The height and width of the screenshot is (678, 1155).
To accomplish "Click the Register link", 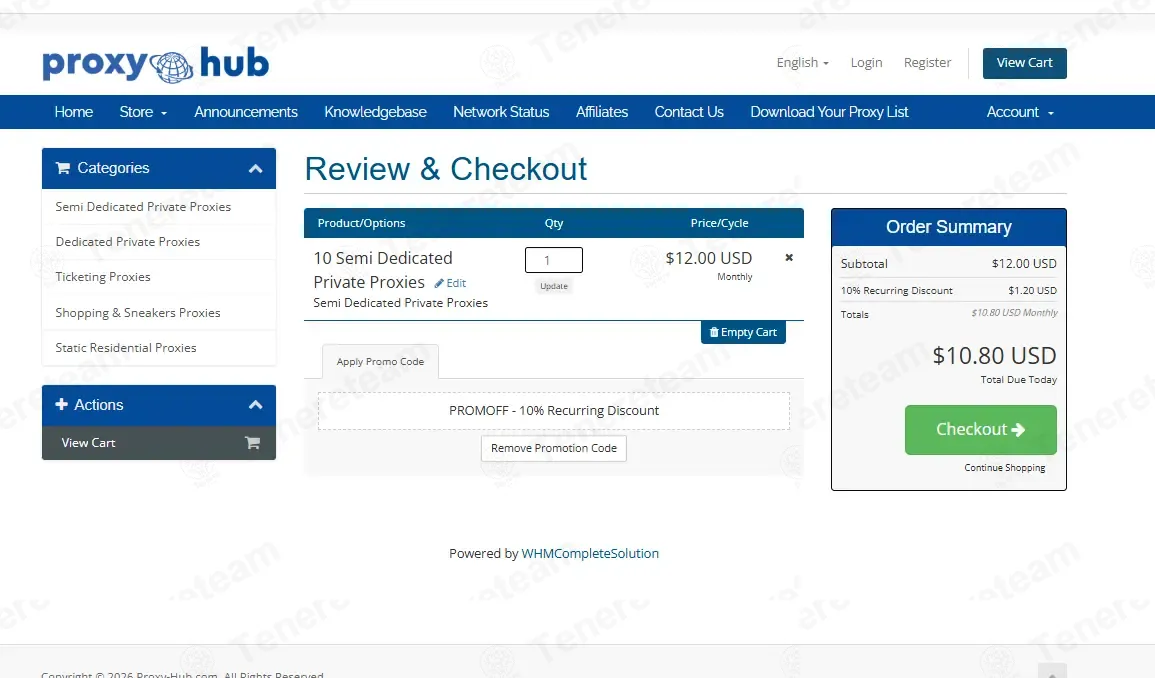I will pyautogui.click(x=927, y=63).
